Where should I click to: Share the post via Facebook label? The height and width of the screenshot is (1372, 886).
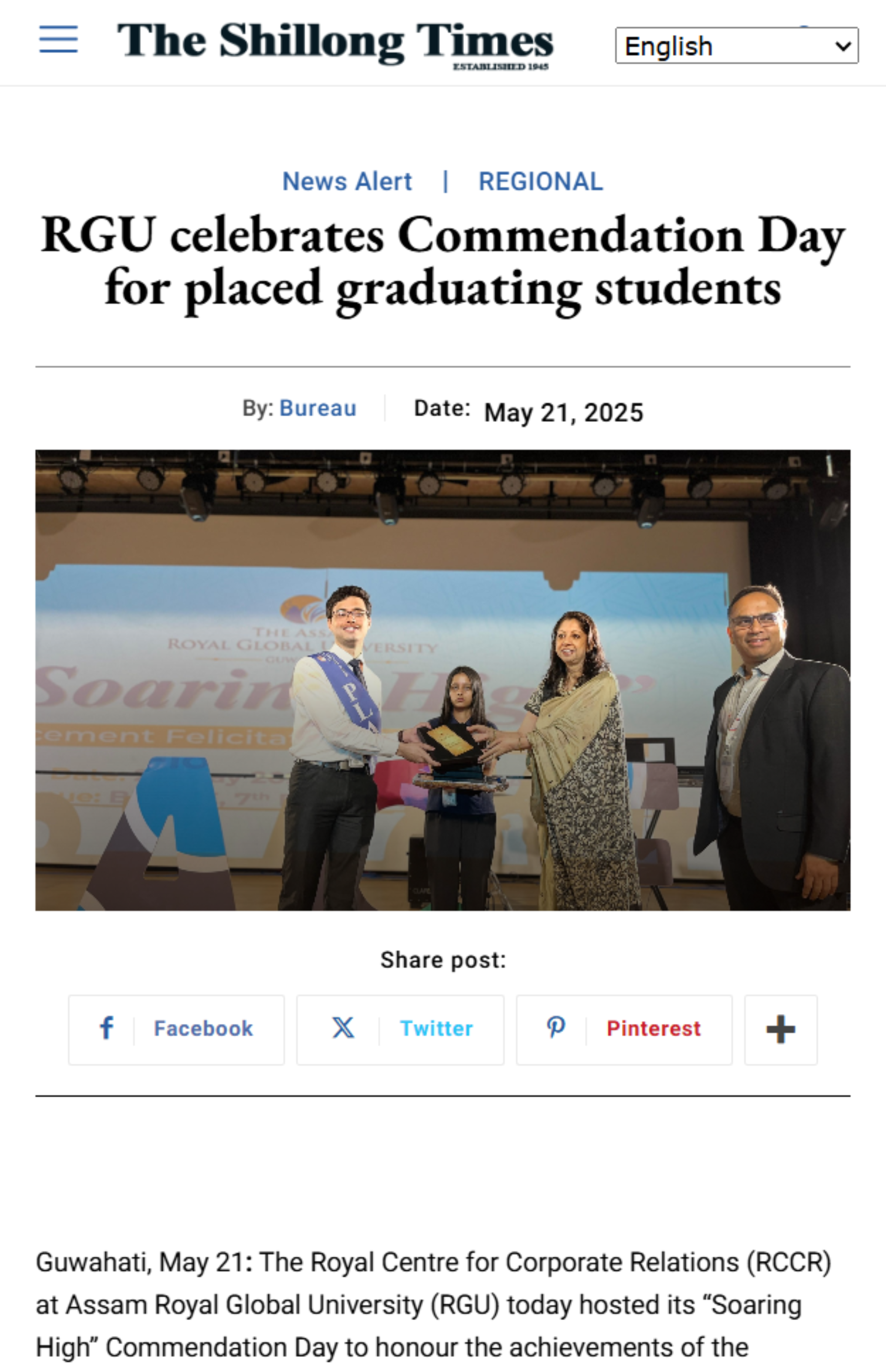[203, 1029]
